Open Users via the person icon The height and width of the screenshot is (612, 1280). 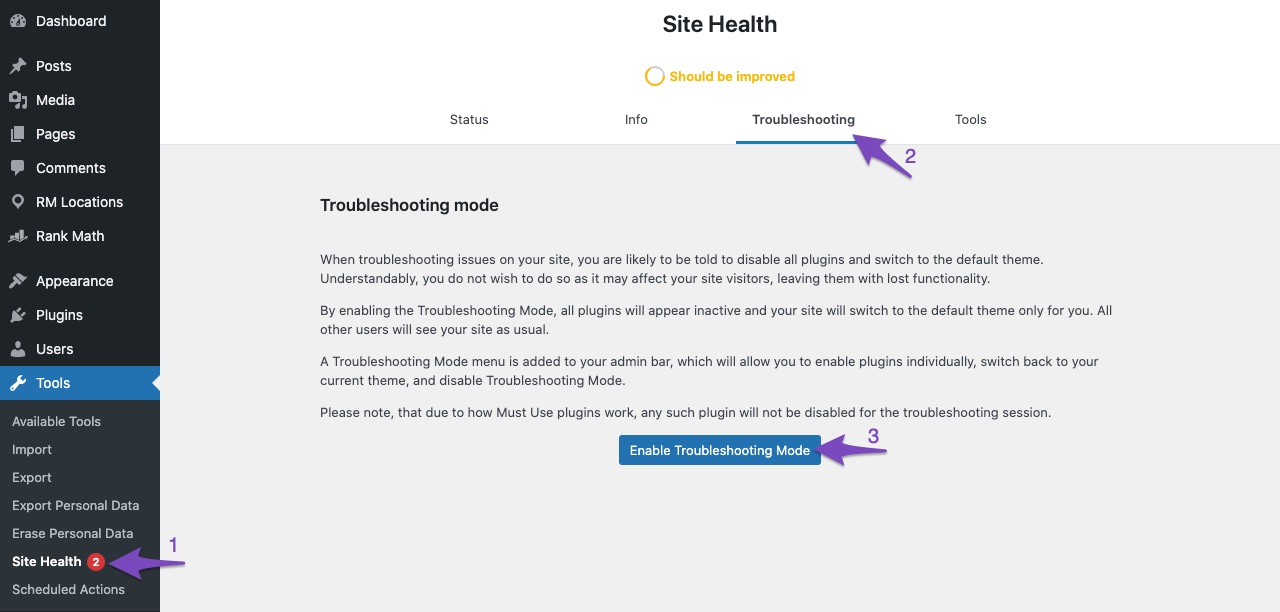(x=17, y=349)
